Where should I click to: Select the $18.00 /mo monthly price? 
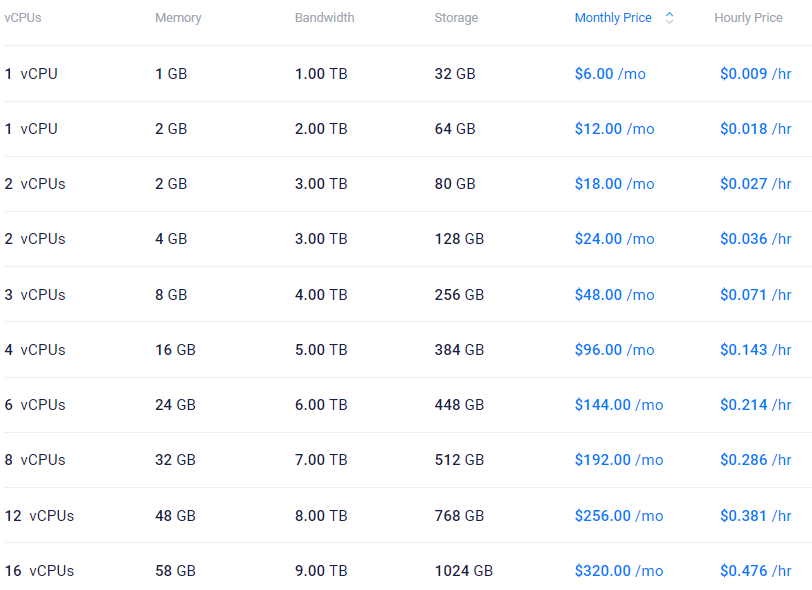[x=614, y=184]
